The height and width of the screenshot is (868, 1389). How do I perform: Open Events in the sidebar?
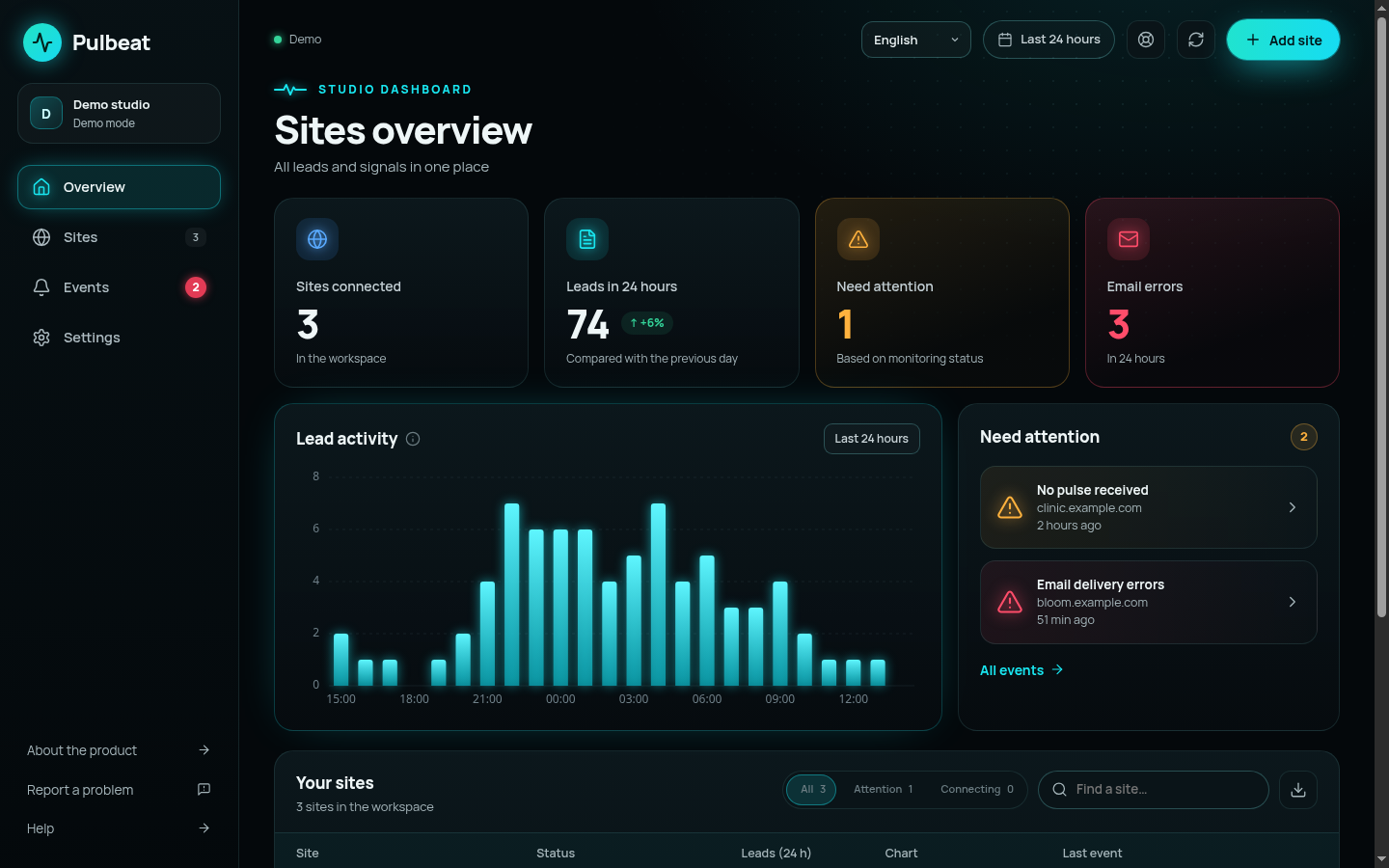click(x=119, y=287)
